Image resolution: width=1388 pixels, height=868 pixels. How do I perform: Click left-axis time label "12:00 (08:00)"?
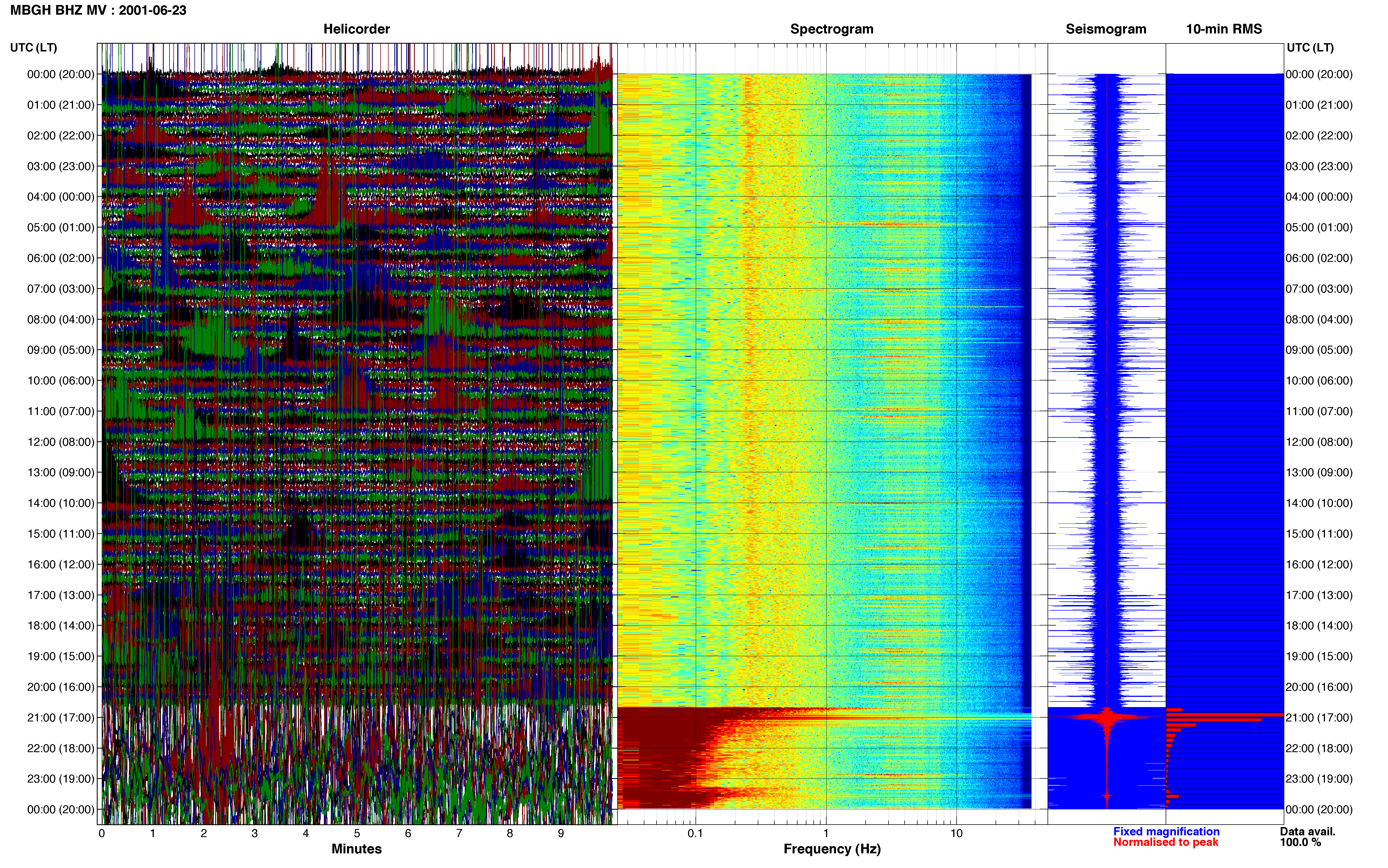click(61, 442)
